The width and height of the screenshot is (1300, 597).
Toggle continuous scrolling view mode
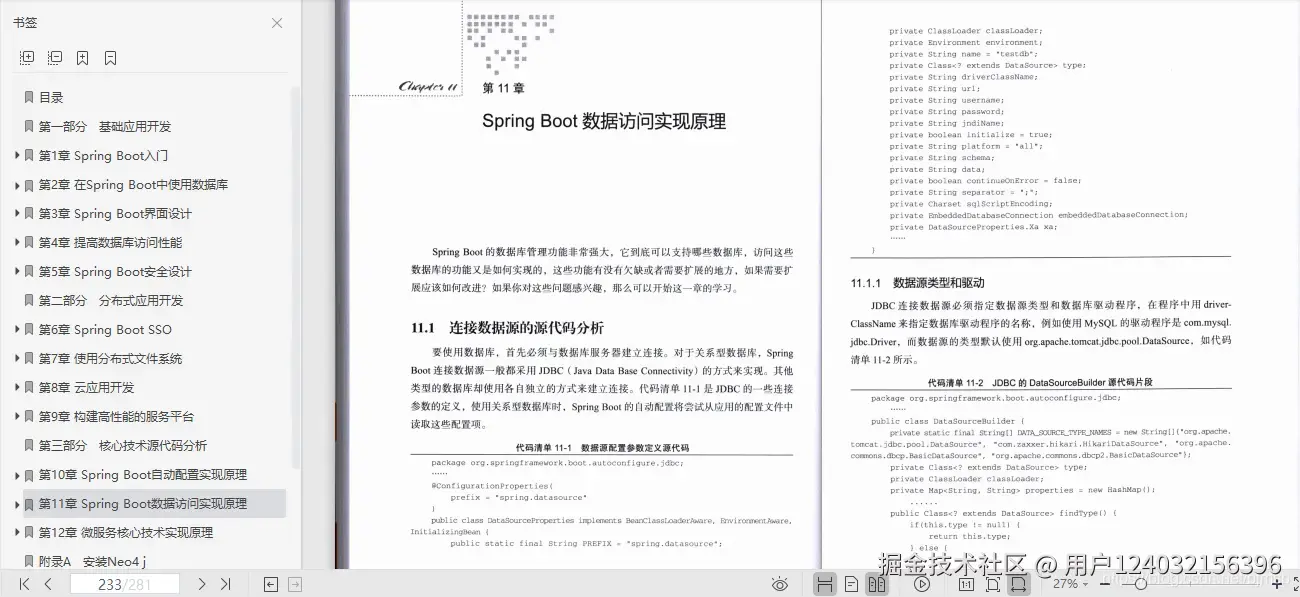[824, 584]
